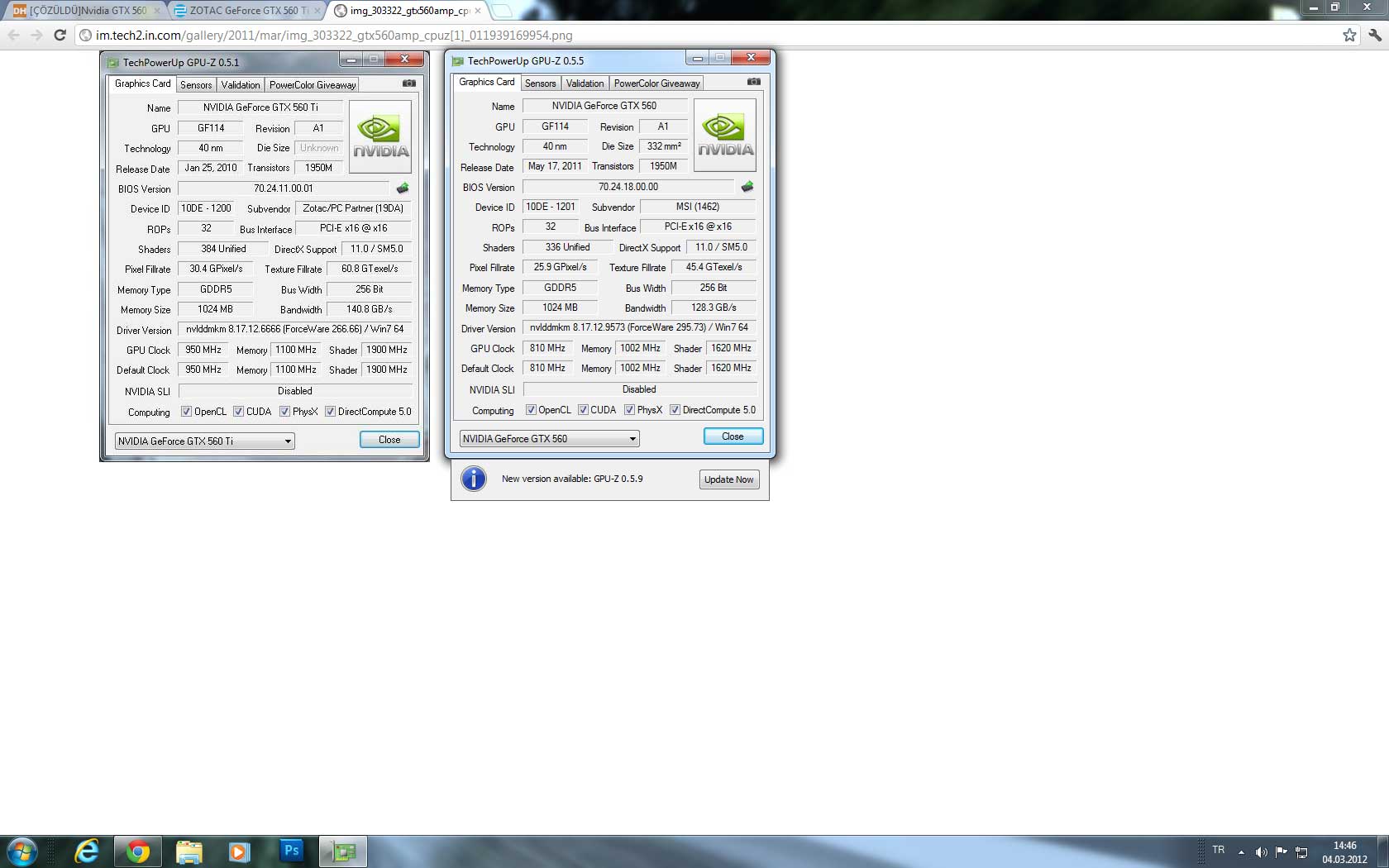
Task: Click Die Size 332 mm² value
Action: [x=664, y=146]
